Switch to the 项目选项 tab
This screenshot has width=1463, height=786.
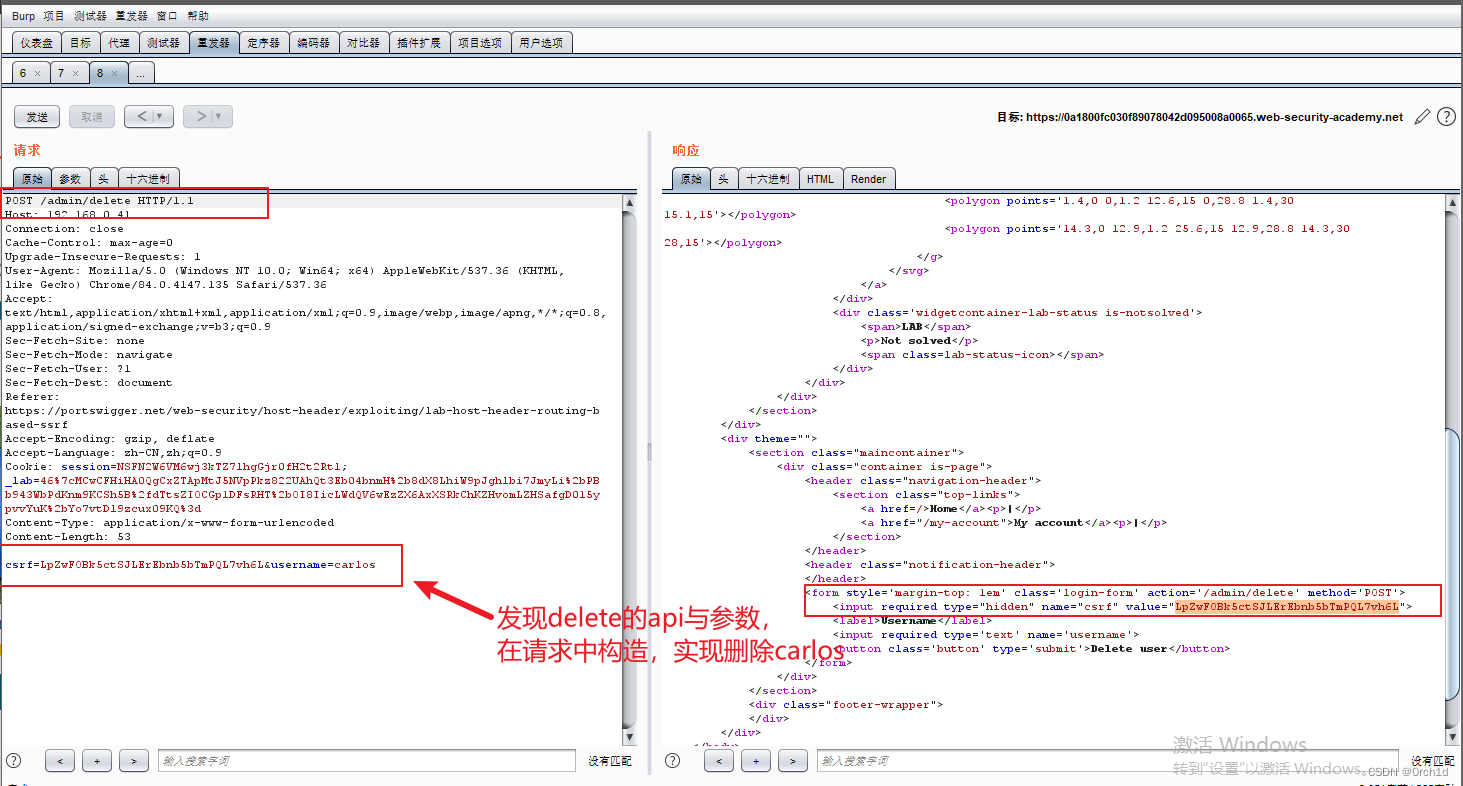point(480,43)
